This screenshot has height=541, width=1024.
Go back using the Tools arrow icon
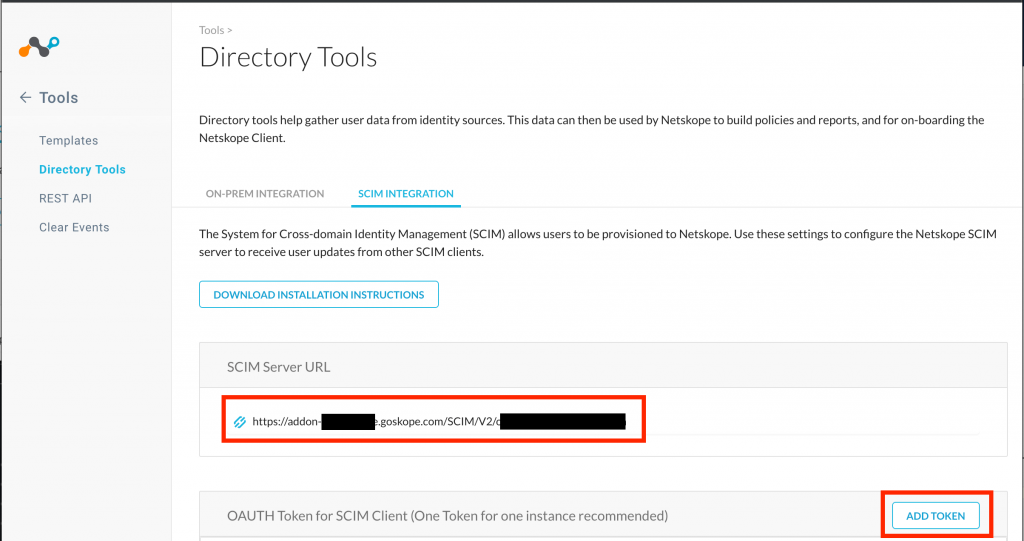coord(25,97)
